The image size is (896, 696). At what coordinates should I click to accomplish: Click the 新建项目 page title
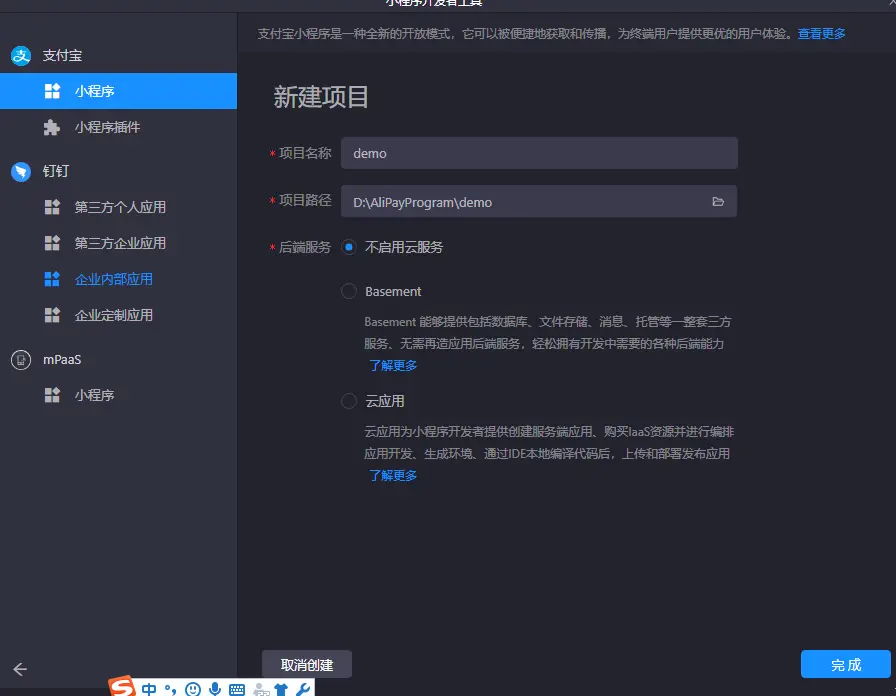pos(321,97)
